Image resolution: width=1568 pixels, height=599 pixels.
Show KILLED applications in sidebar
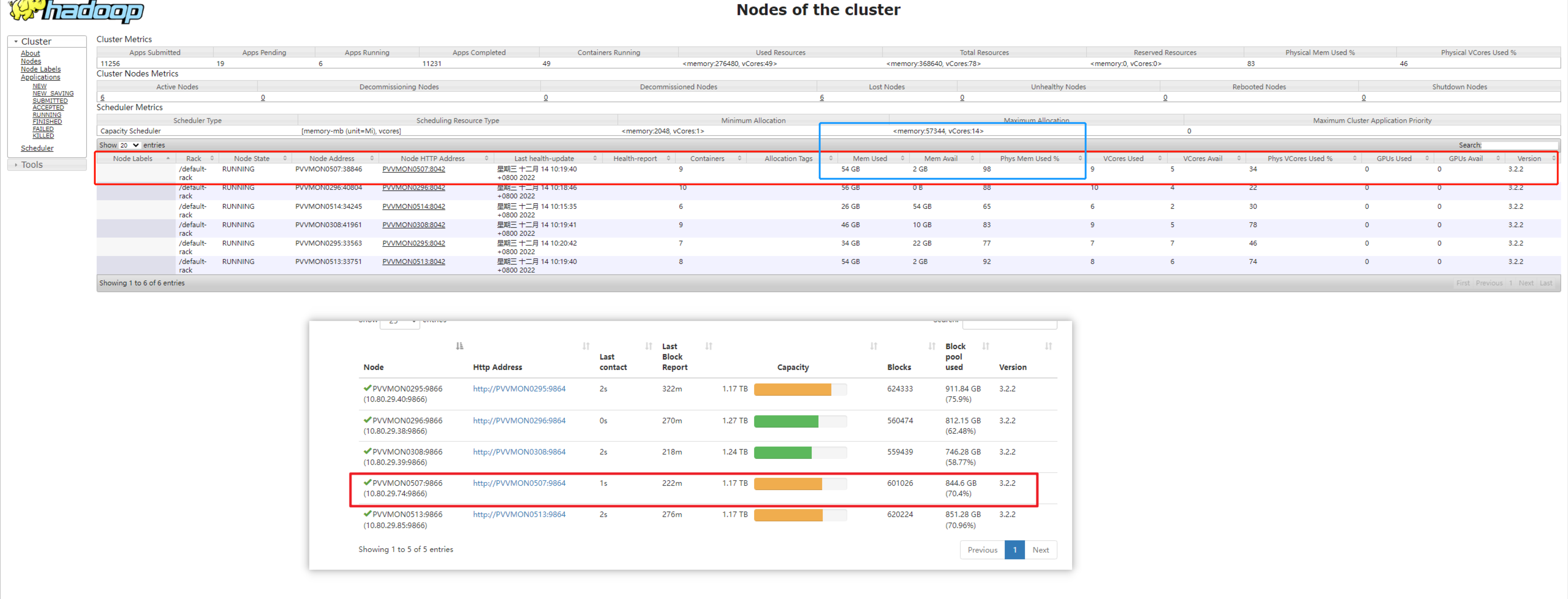click(43, 136)
